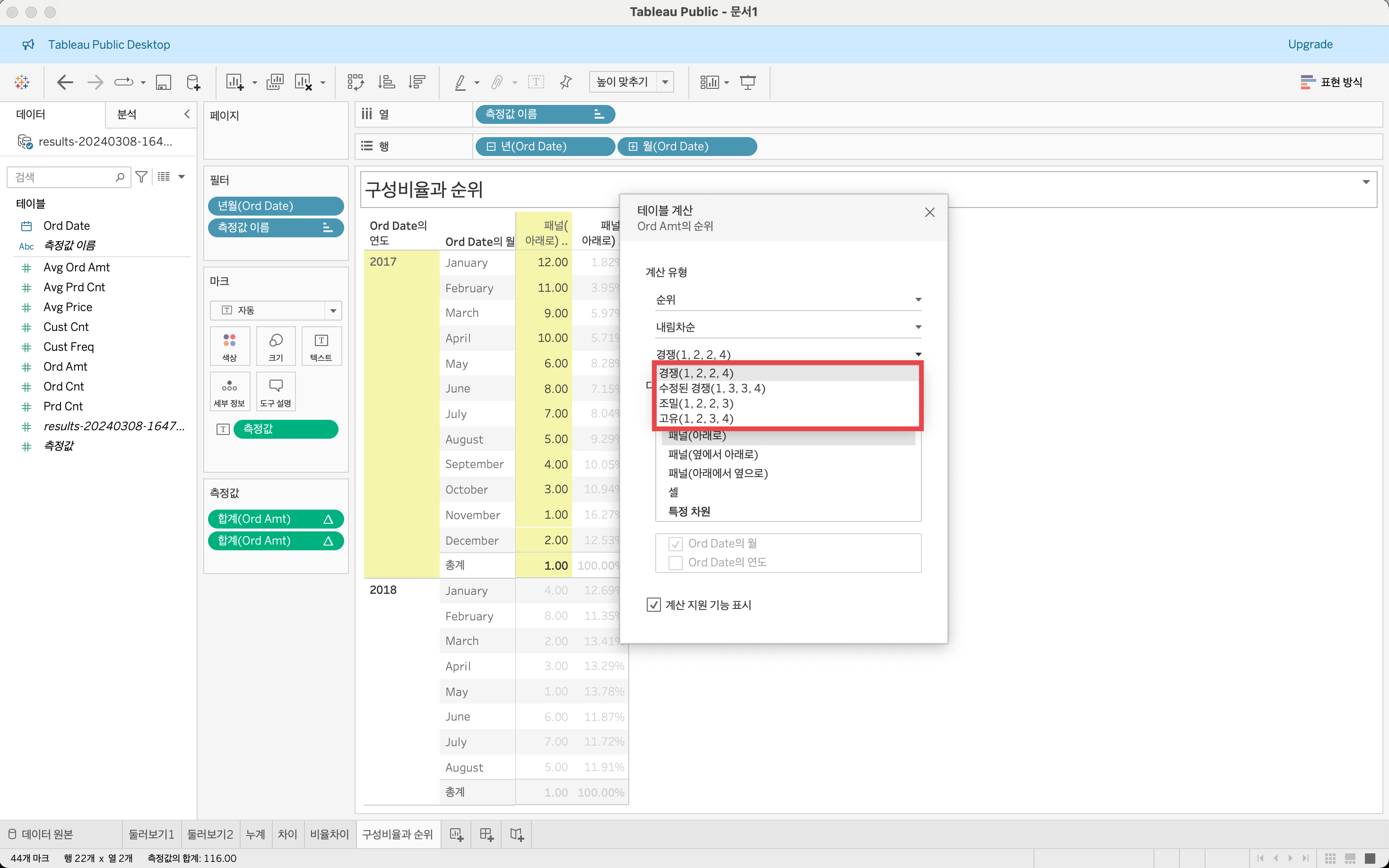Open the 색상 color mark card
1389x868 pixels.
230,346
